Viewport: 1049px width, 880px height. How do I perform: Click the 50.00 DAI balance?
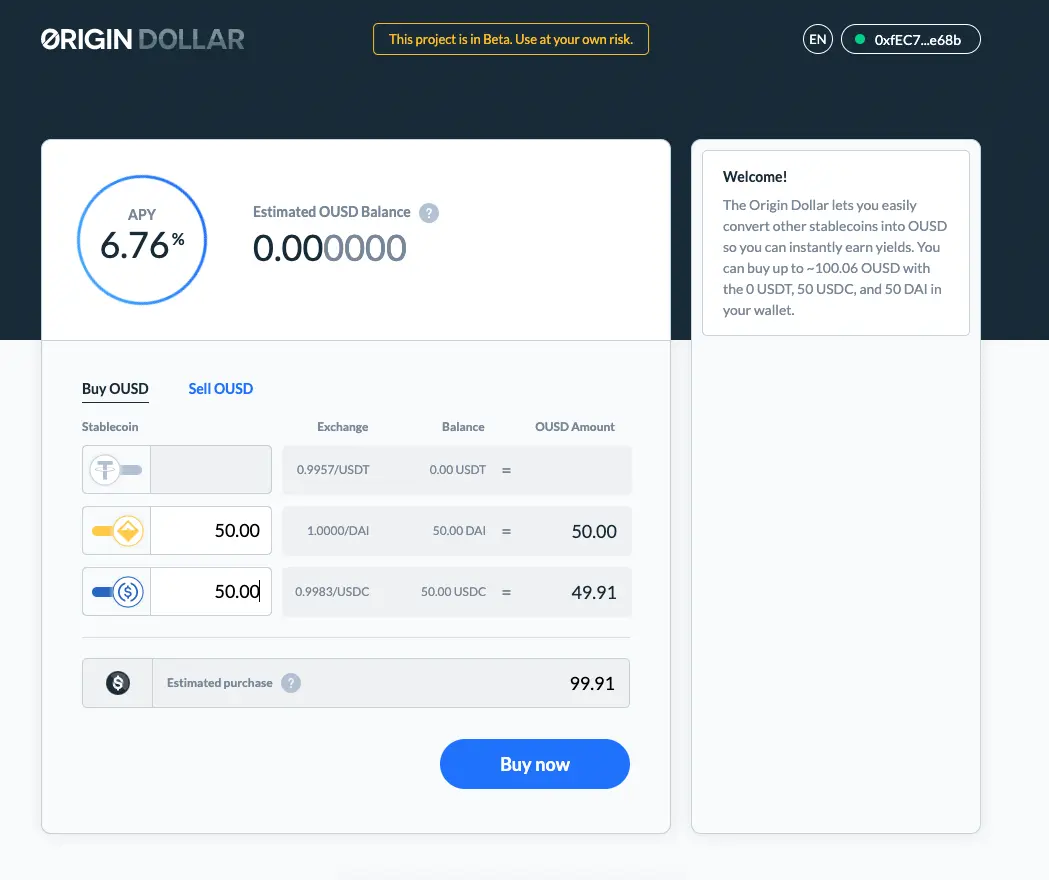coord(459,531)
